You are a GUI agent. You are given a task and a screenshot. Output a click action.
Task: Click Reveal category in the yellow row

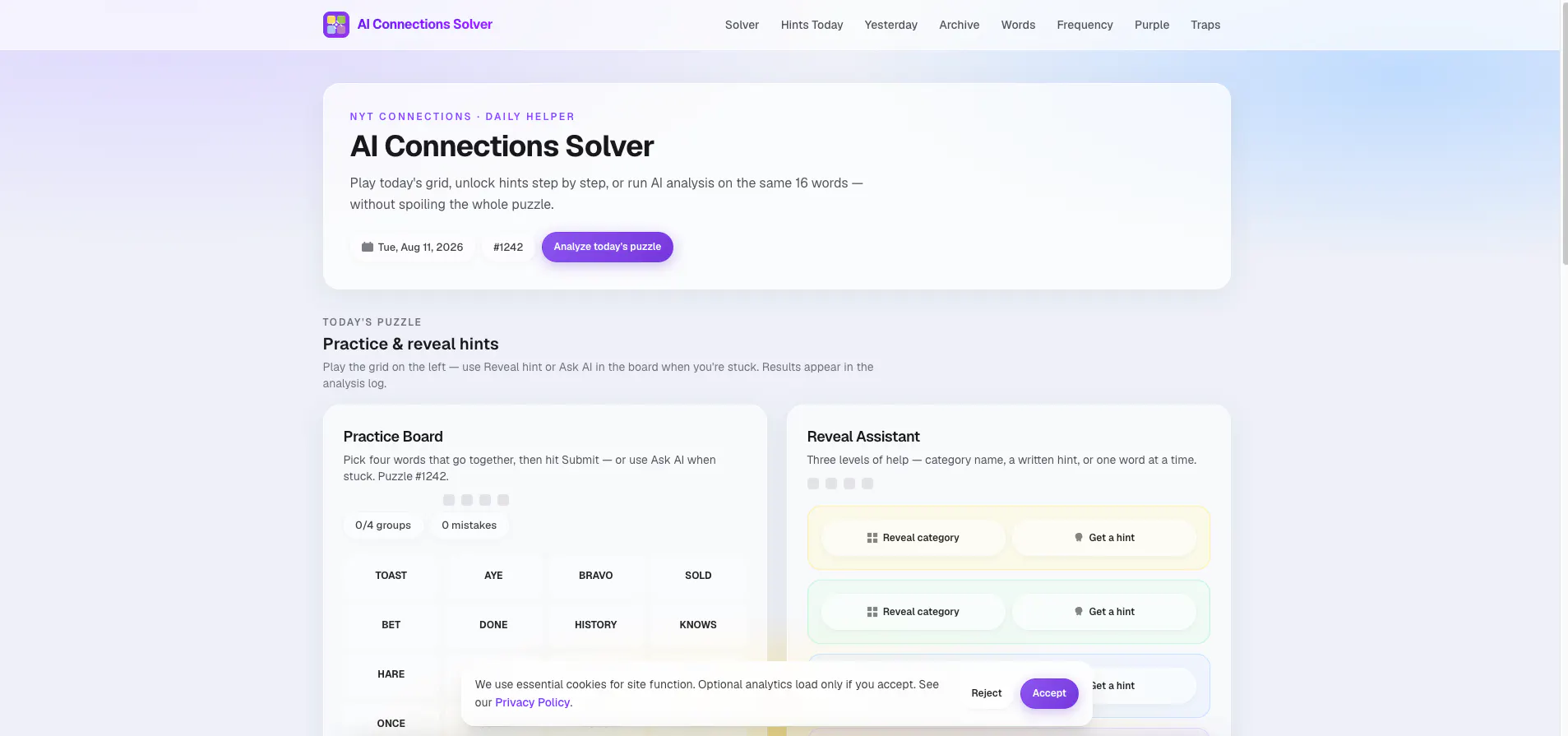pos(913,538)
